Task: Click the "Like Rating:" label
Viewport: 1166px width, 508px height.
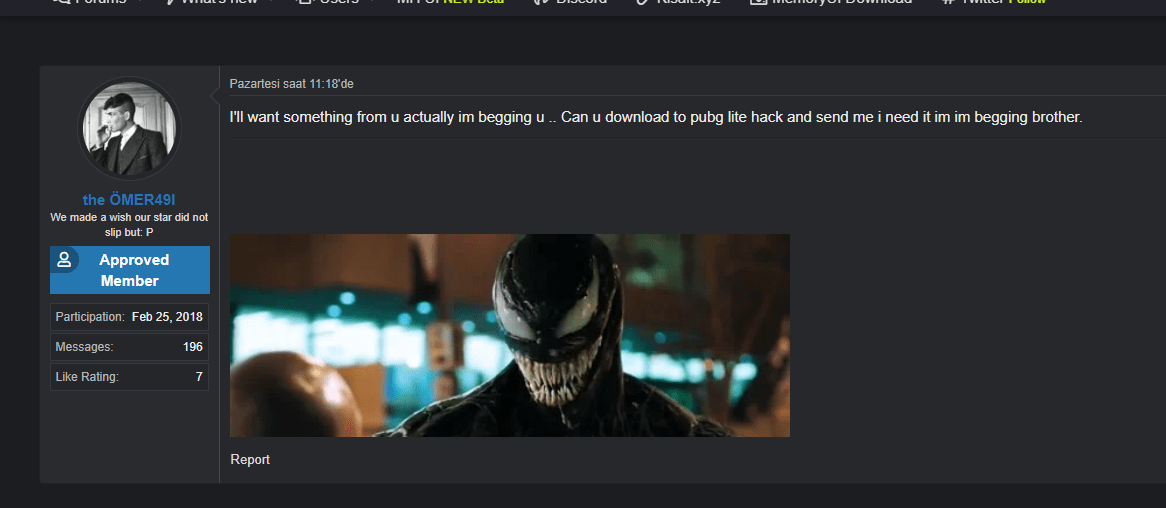Action: coord(87,377)
